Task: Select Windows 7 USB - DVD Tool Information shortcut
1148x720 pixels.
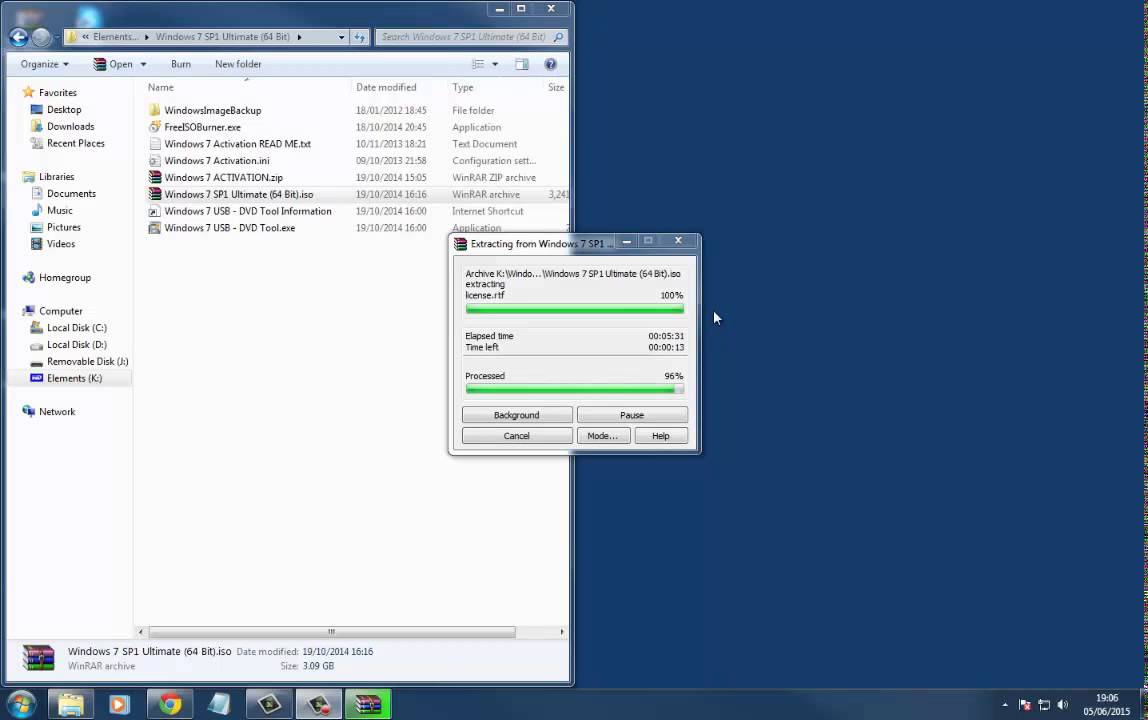Action: click(247, 212)
